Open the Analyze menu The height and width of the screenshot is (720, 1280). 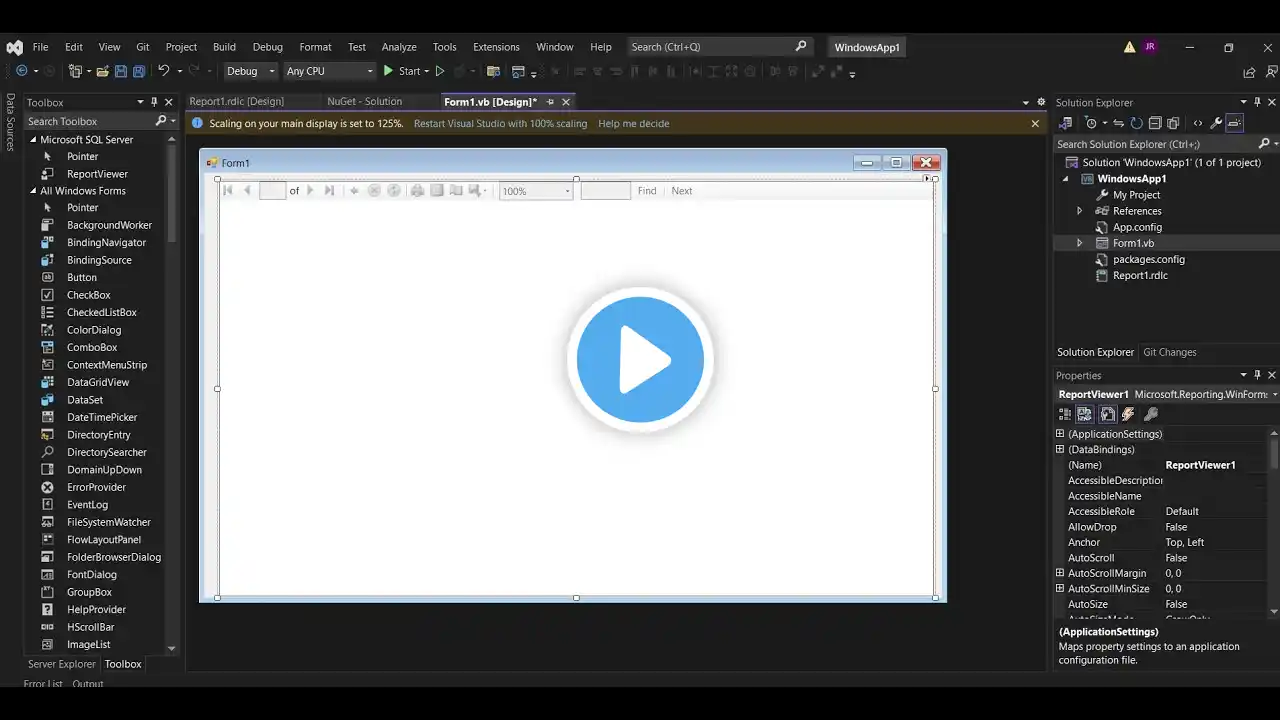point(399,47)
